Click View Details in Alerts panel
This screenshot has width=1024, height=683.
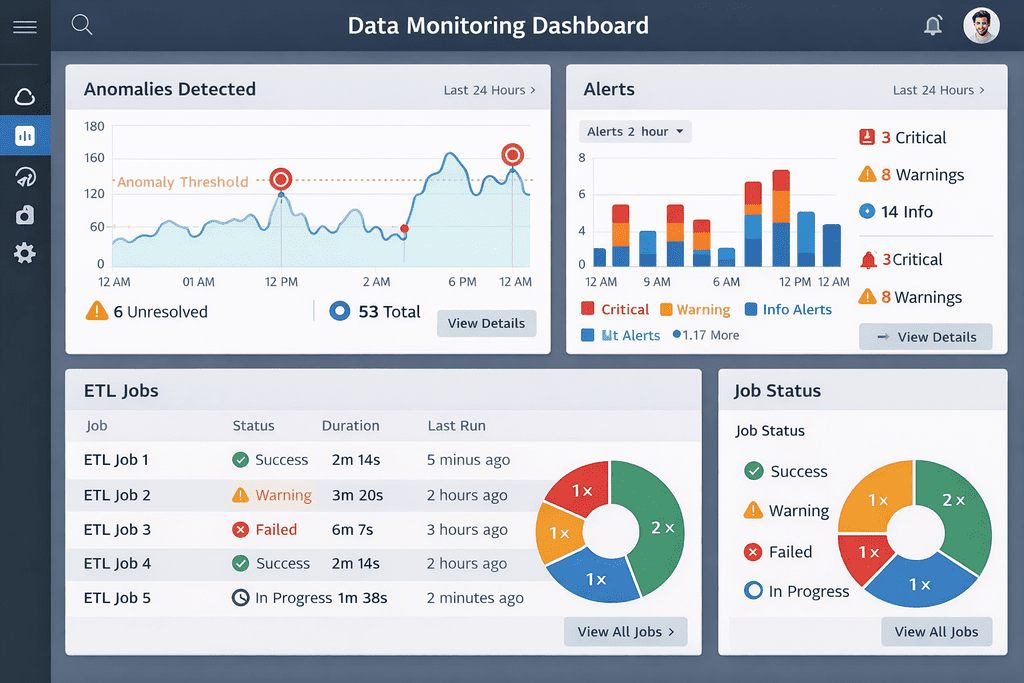point(925,337)
